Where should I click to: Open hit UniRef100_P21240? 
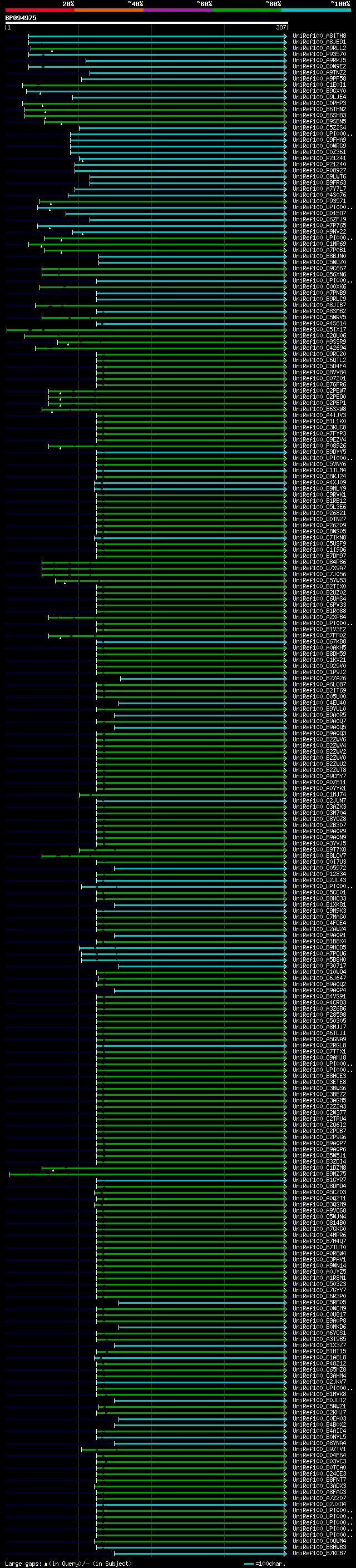319,164
